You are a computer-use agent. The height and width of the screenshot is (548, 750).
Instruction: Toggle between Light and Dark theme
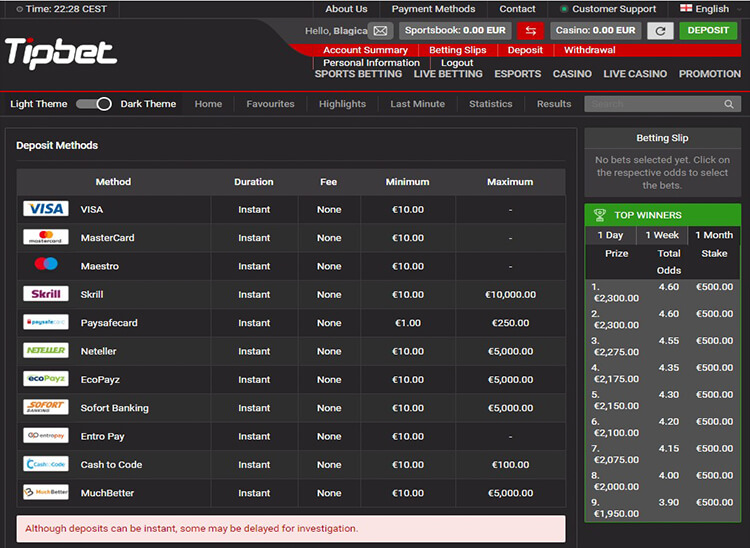pos(93,104)
